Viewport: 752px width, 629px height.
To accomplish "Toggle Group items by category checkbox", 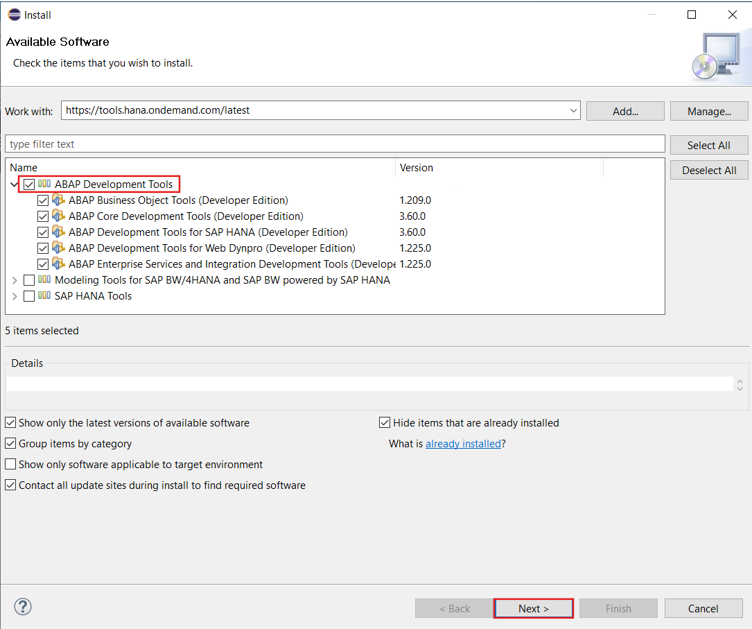I will pos(11,443).
